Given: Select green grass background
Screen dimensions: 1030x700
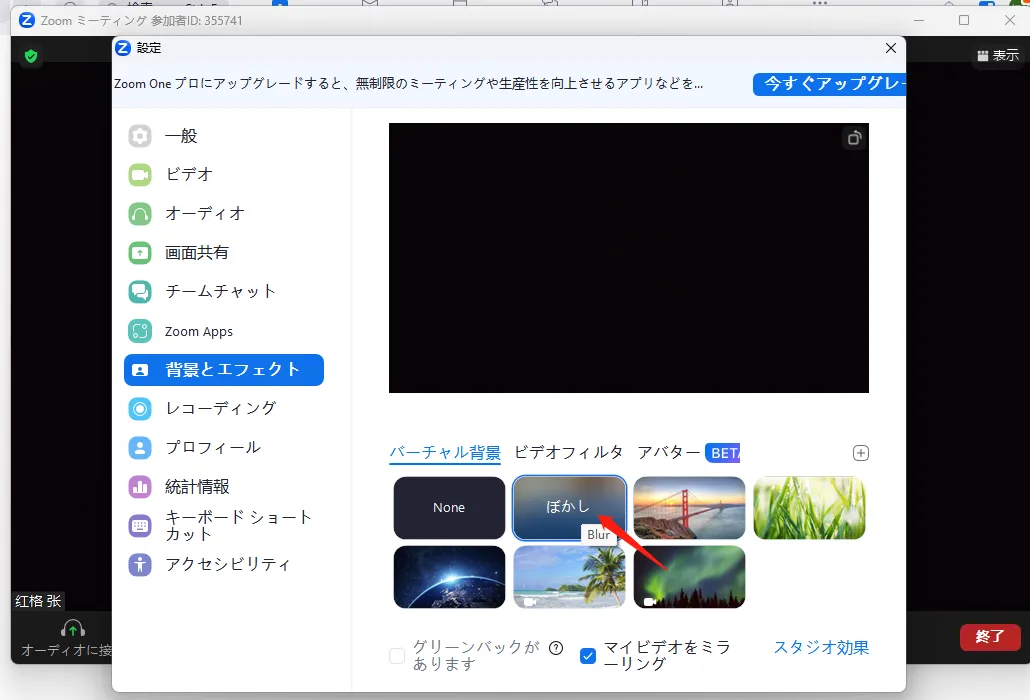Looking at the screenshot, I should (x=809, y=508).
